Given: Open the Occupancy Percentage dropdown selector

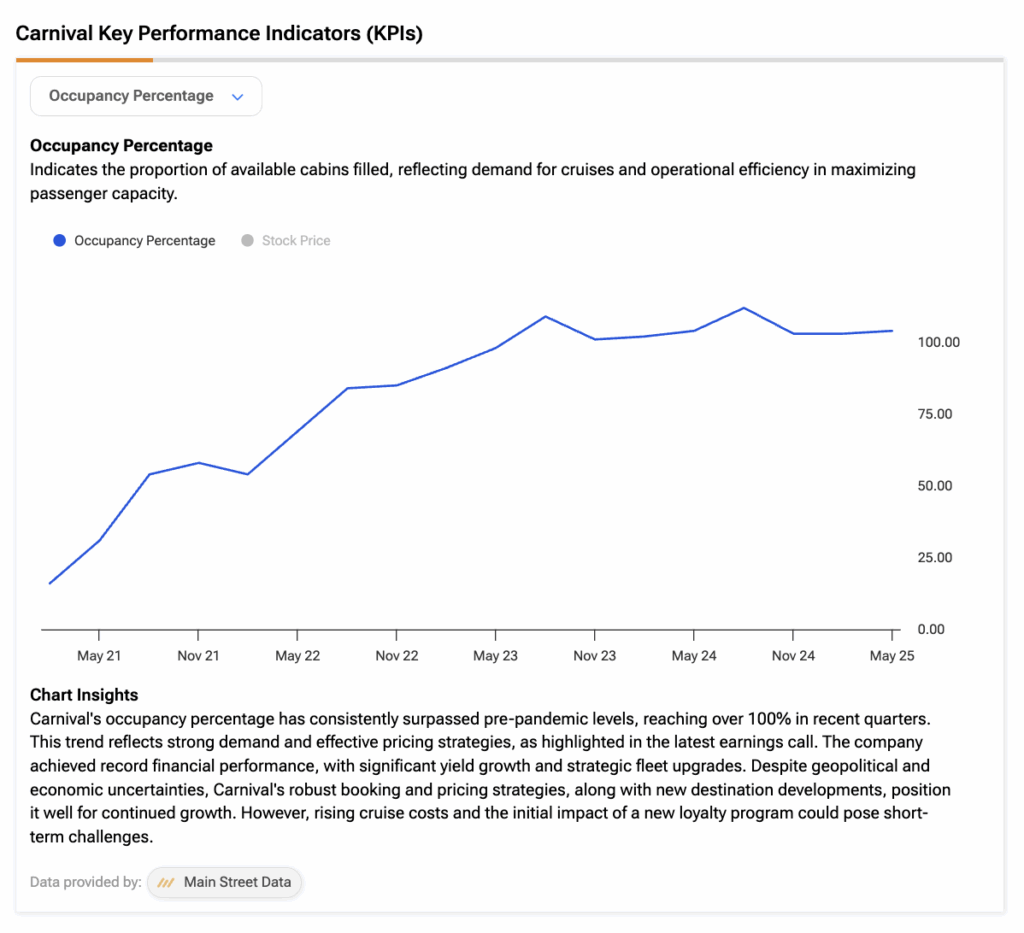Looking at the screenshot, I should 146,96.
